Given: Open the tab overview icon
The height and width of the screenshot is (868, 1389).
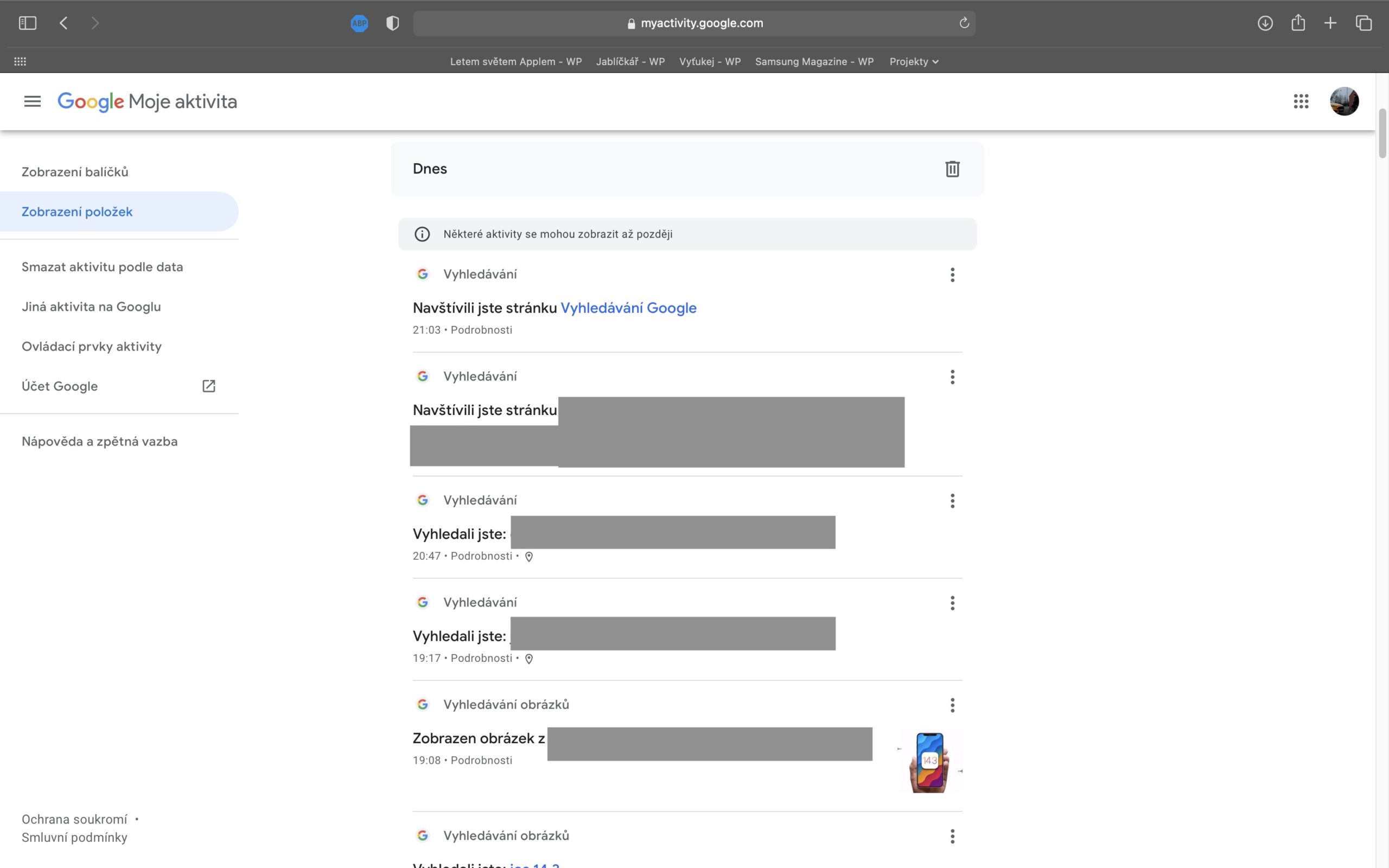Looking at the screenshot, I should pos(1363,23).
